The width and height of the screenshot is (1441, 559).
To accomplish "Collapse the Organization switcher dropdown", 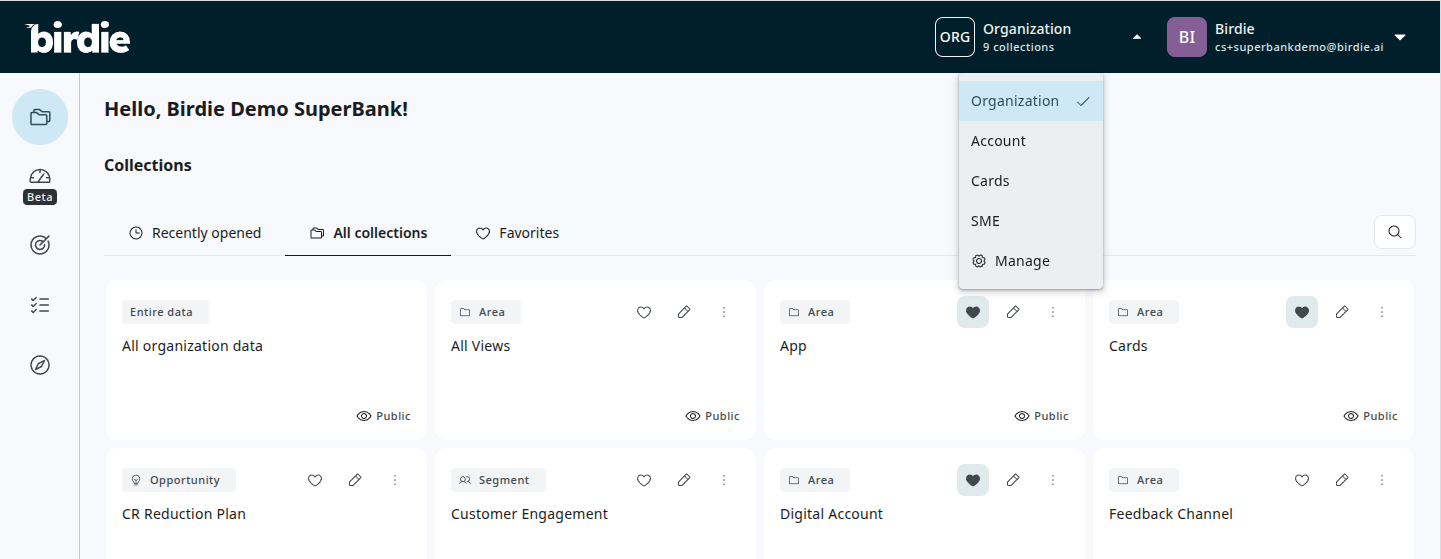I will coord(1136,37).
